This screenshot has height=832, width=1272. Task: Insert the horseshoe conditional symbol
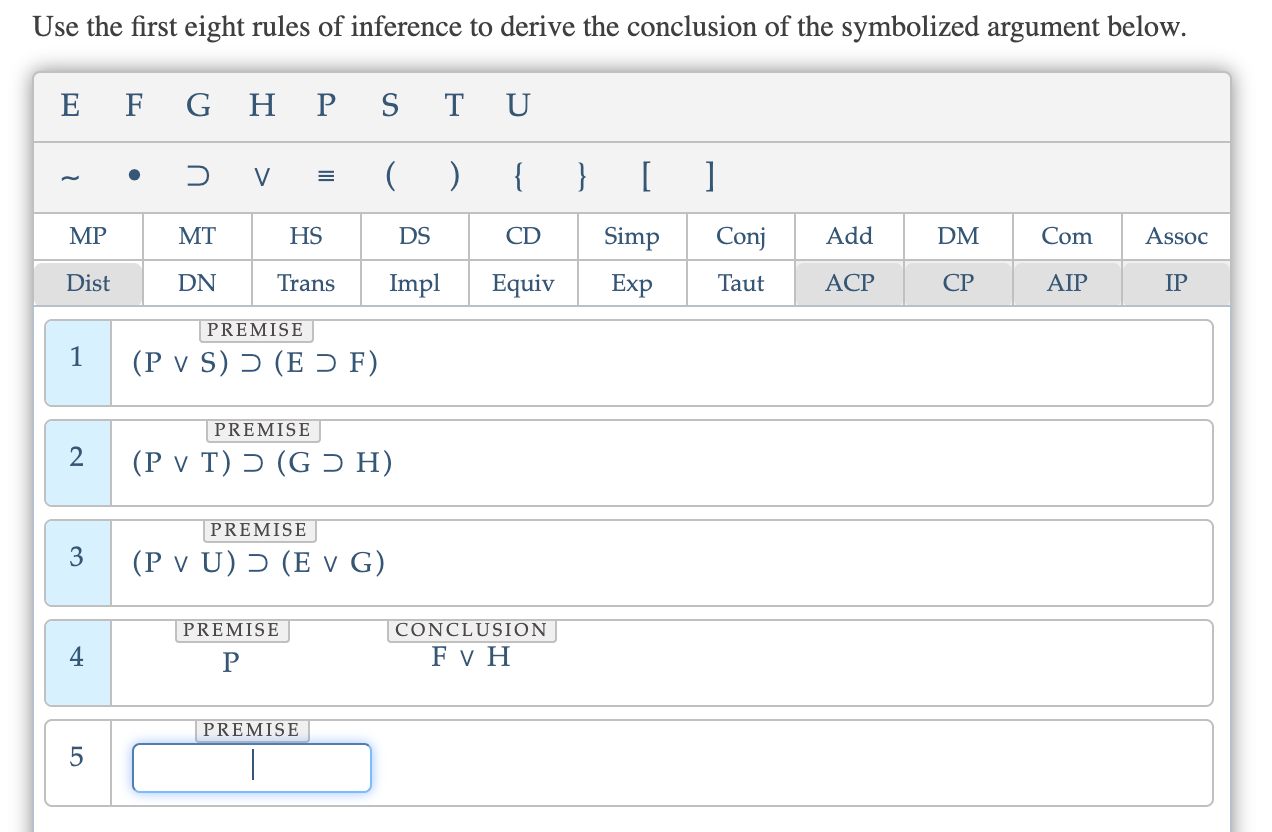[x=197, y=176]
